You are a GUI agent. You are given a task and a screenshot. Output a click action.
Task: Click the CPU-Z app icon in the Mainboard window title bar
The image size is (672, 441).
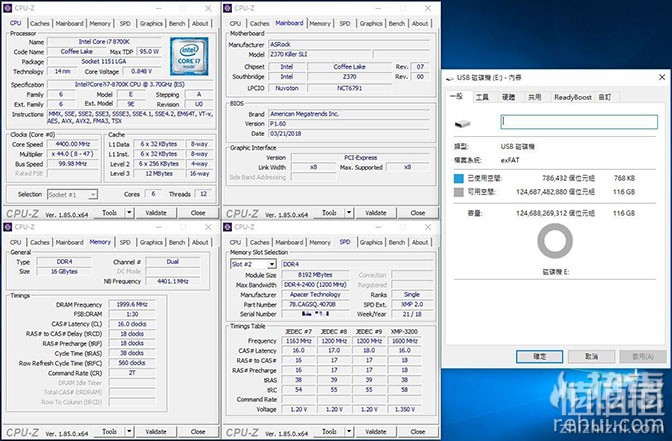(x=228, y=8)
